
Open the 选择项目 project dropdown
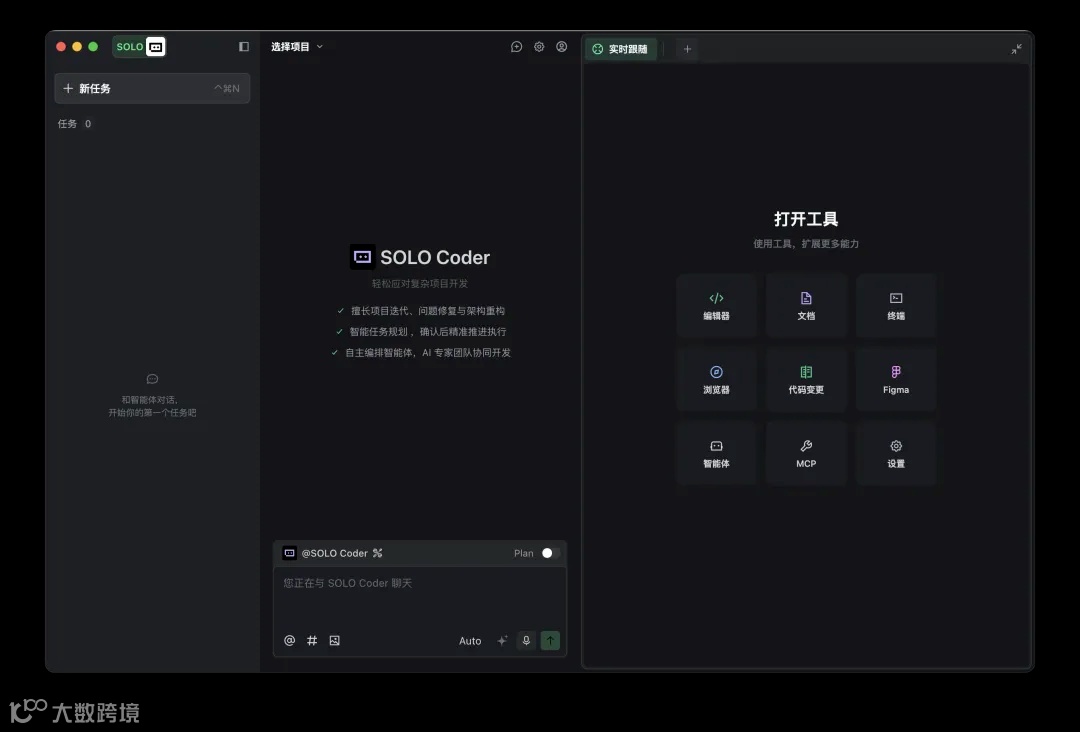pos(297,47)
